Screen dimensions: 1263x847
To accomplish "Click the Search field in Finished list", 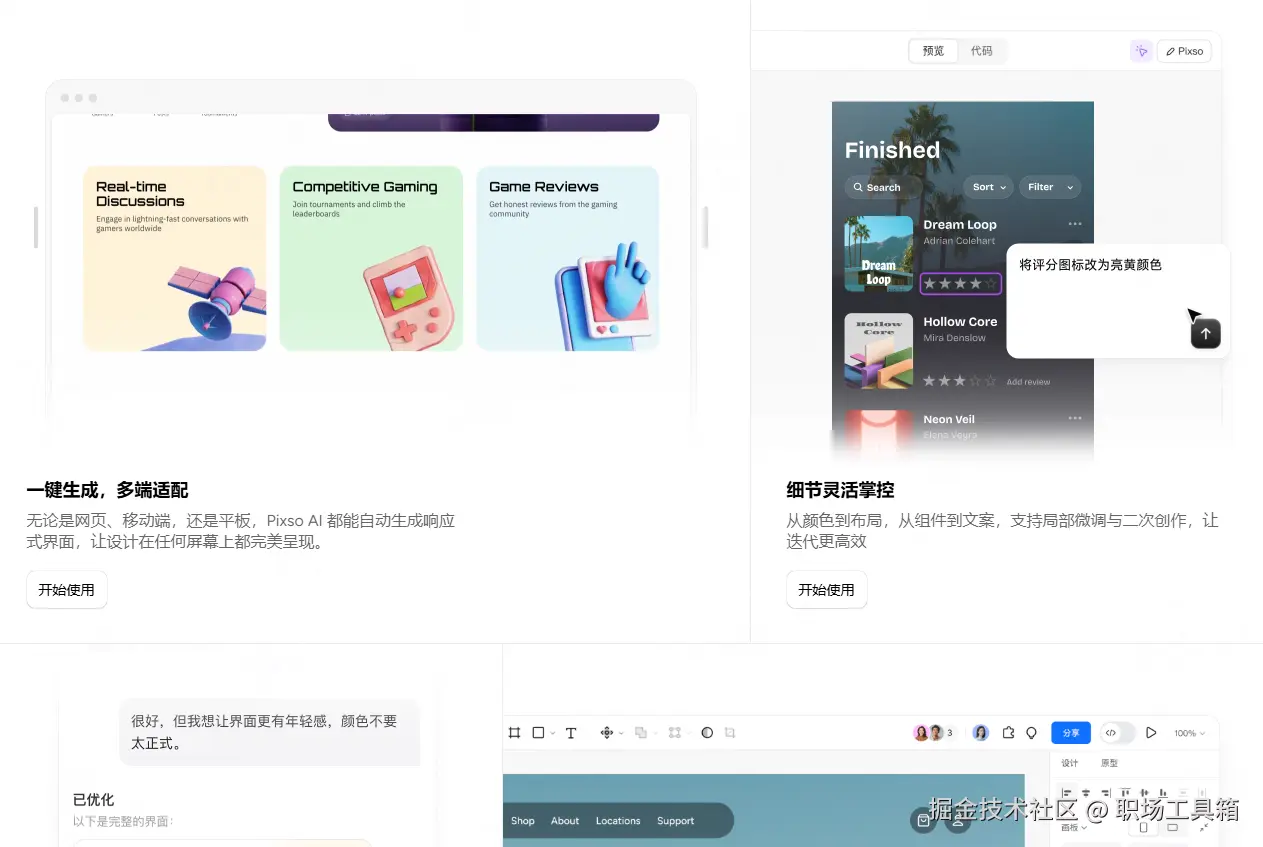I will (x=882, y=187).
